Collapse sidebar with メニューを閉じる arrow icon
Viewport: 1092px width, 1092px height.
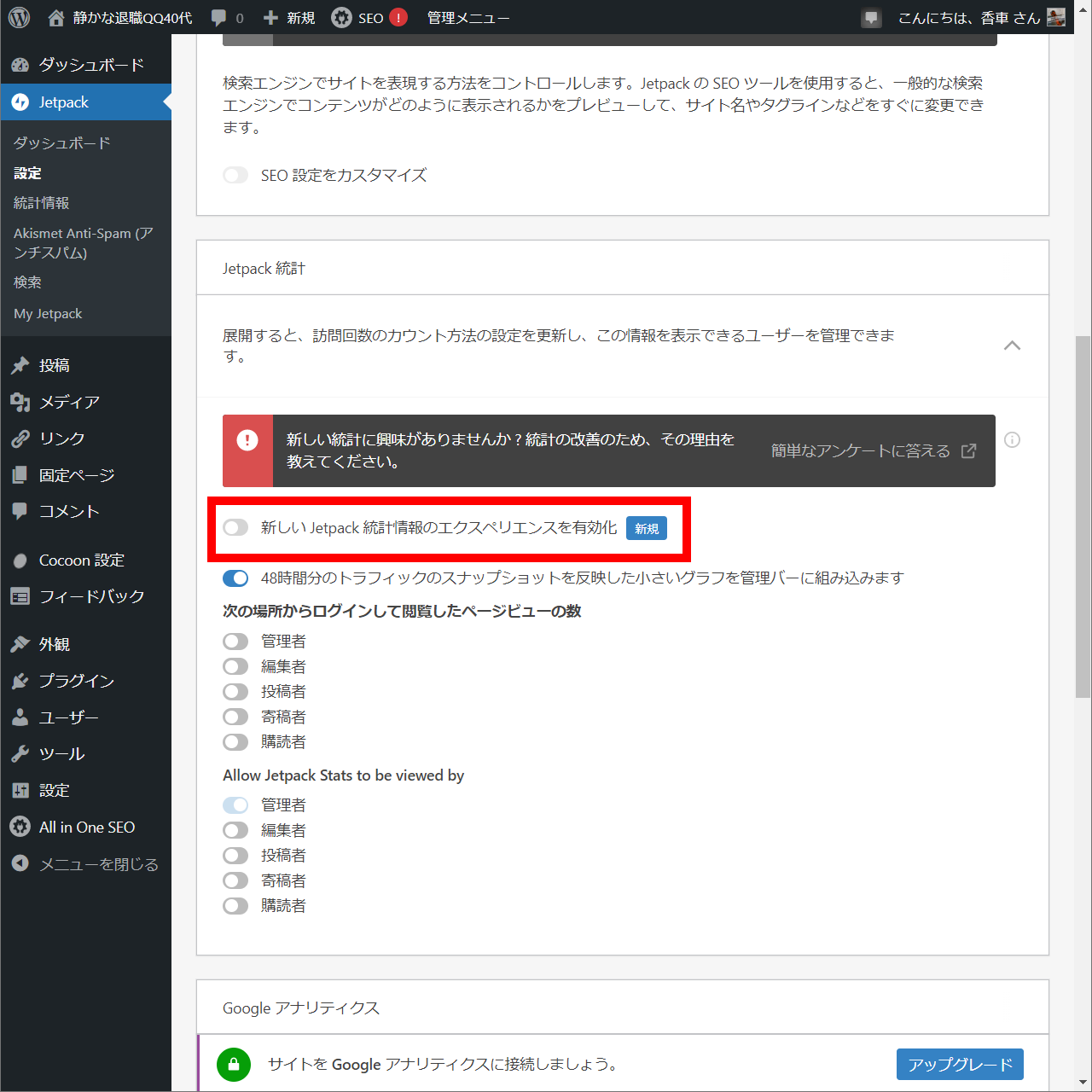[20, 864]
